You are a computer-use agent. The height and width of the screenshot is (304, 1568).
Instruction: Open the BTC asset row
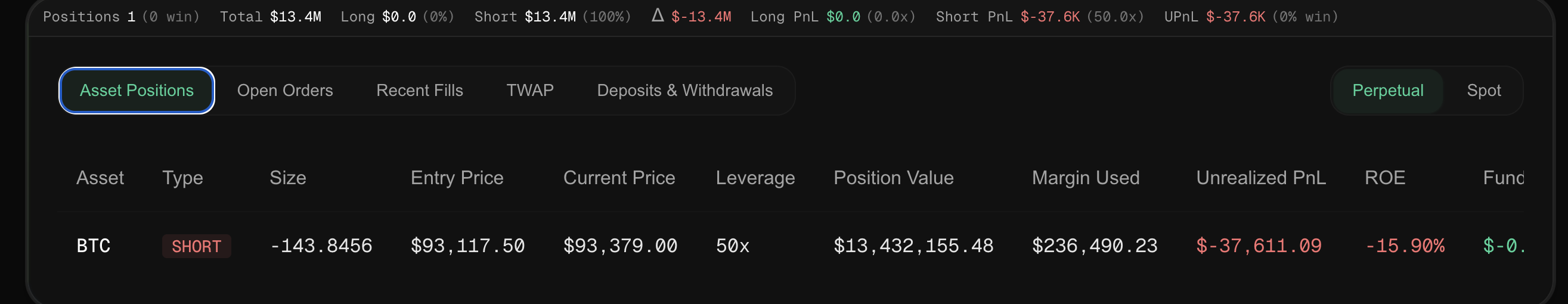point(93,246)
